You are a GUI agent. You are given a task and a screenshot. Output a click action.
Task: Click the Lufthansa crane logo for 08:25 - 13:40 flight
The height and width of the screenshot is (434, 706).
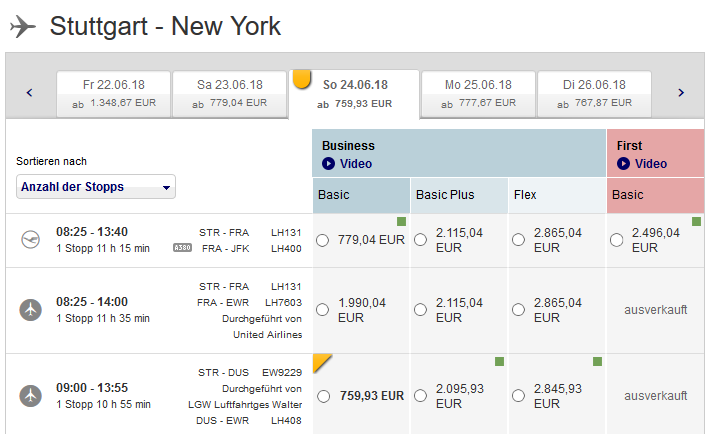(x=31, y=240)
